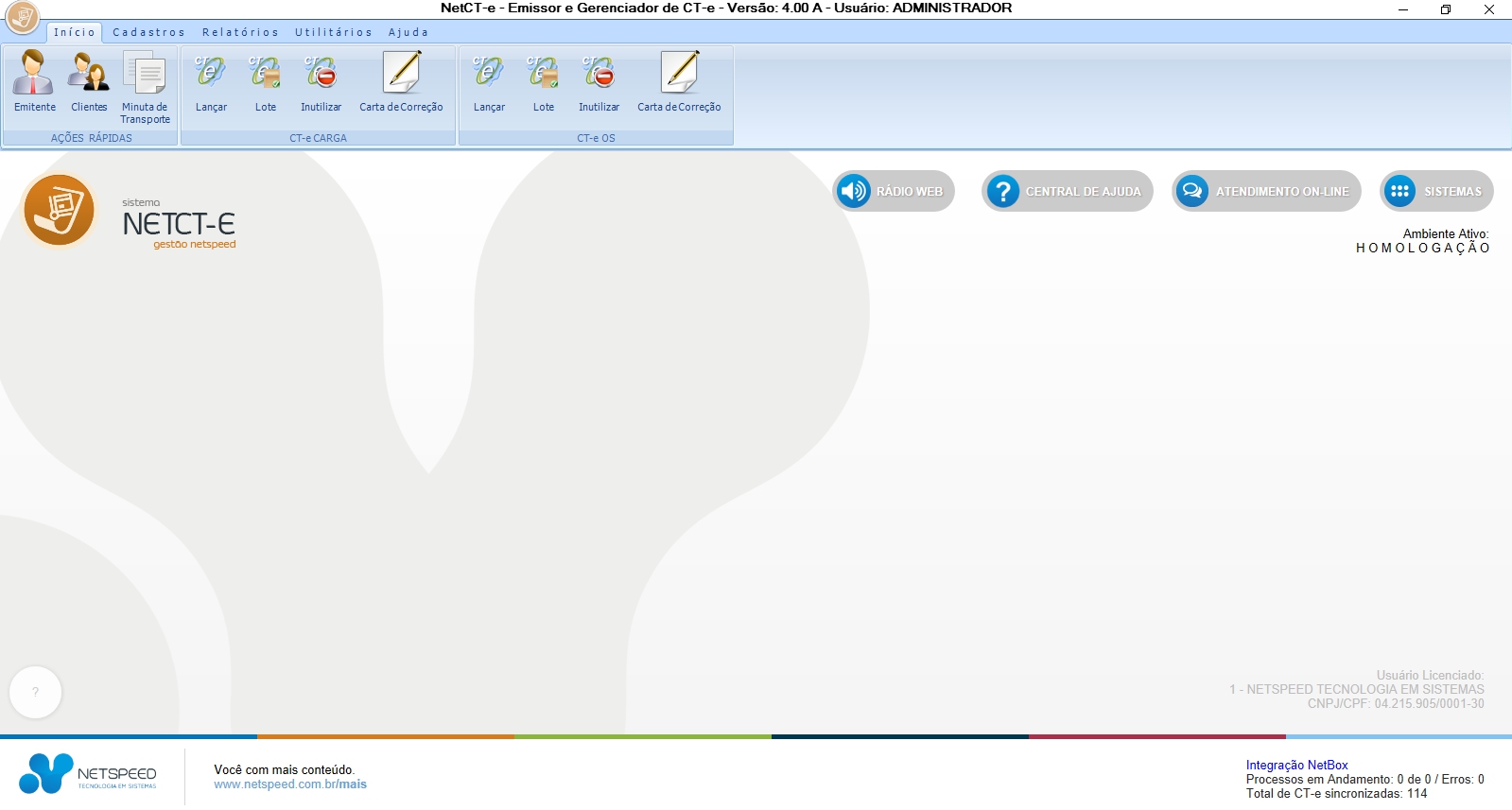This screenshot has width=1512, height=810.
Task: Minimize the NetCT-e window
Action: 1403,9
